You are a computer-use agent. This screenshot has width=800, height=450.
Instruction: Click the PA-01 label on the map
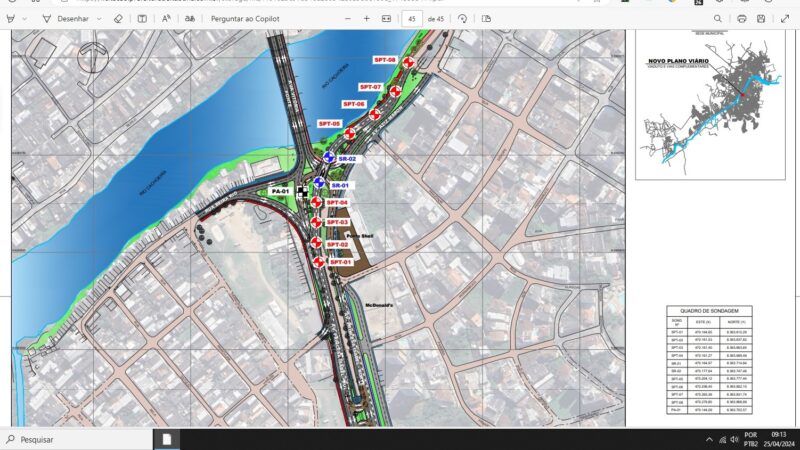click(x=280, y=191)
